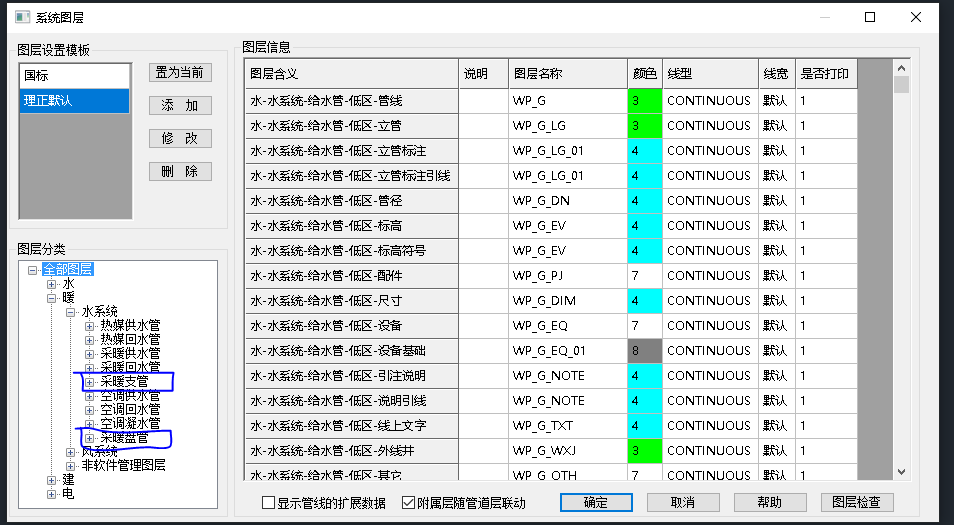
Task: Confirm with the 确定 button
Action: pyautogui.click(x=596, y=502)
